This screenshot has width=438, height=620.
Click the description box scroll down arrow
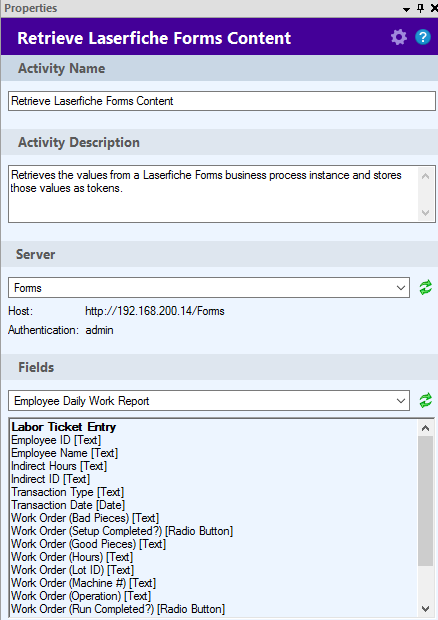(425, 213)
